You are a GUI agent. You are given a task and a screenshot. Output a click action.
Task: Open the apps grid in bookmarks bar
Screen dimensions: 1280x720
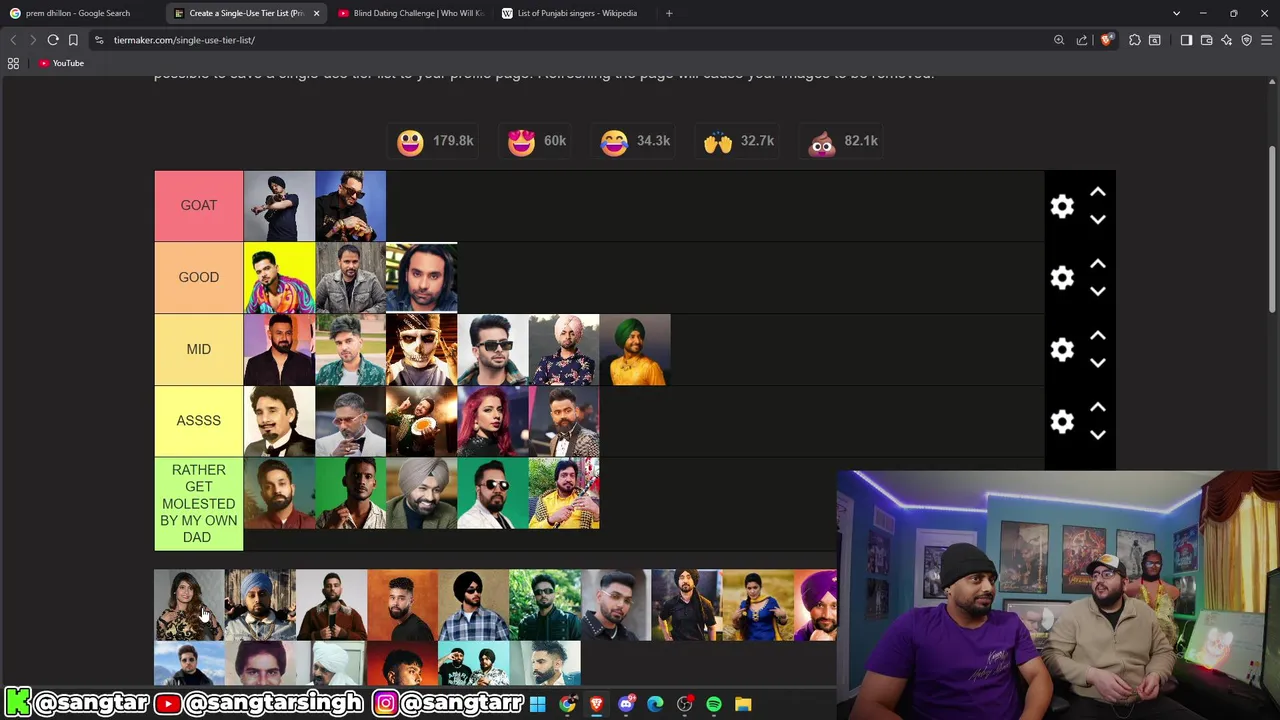tap(13, 63)
